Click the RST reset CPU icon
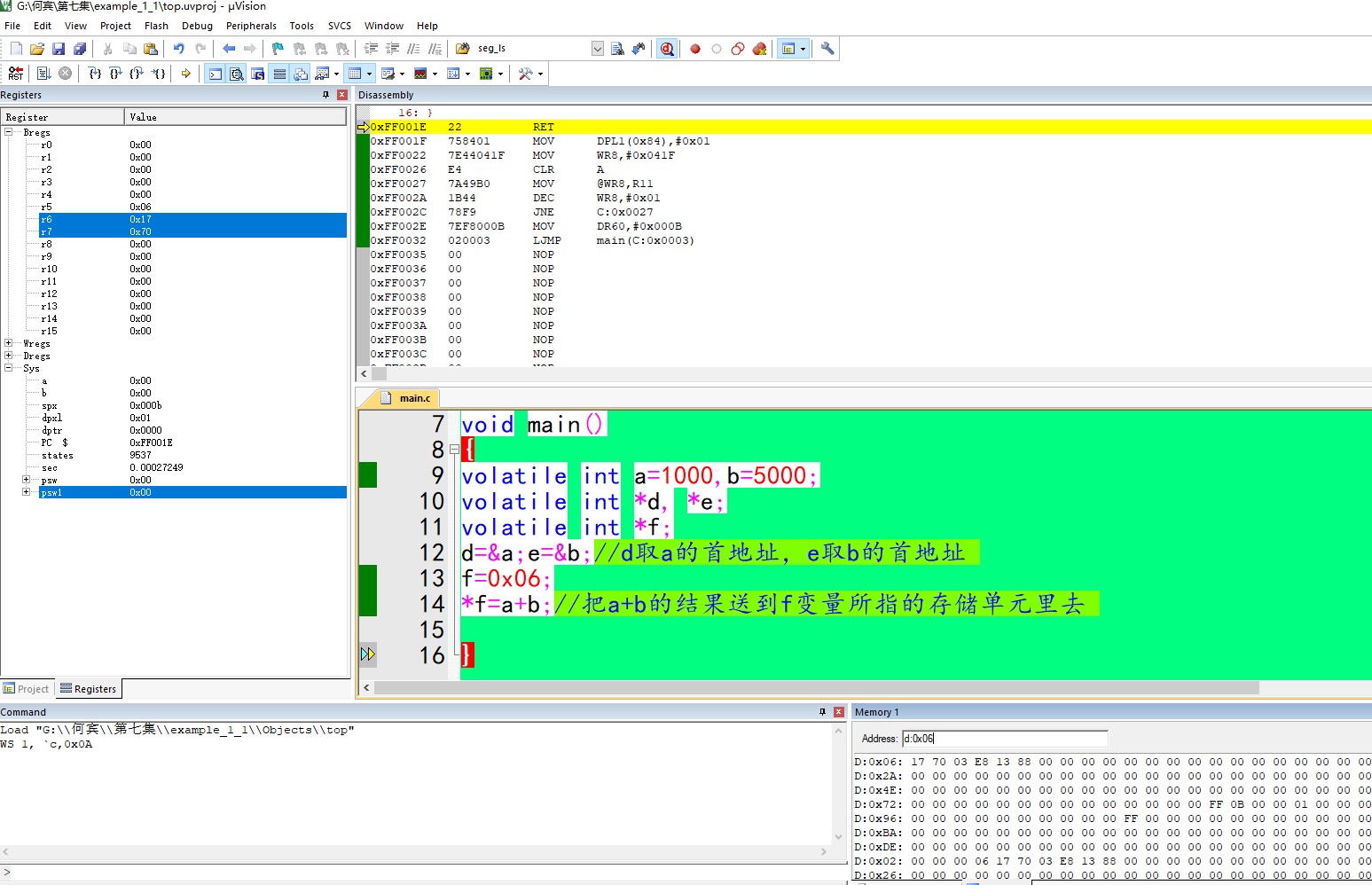Image resolution: width=1372 pixels, height=885 pixels. pyautogui.click(x=16, y=74)
